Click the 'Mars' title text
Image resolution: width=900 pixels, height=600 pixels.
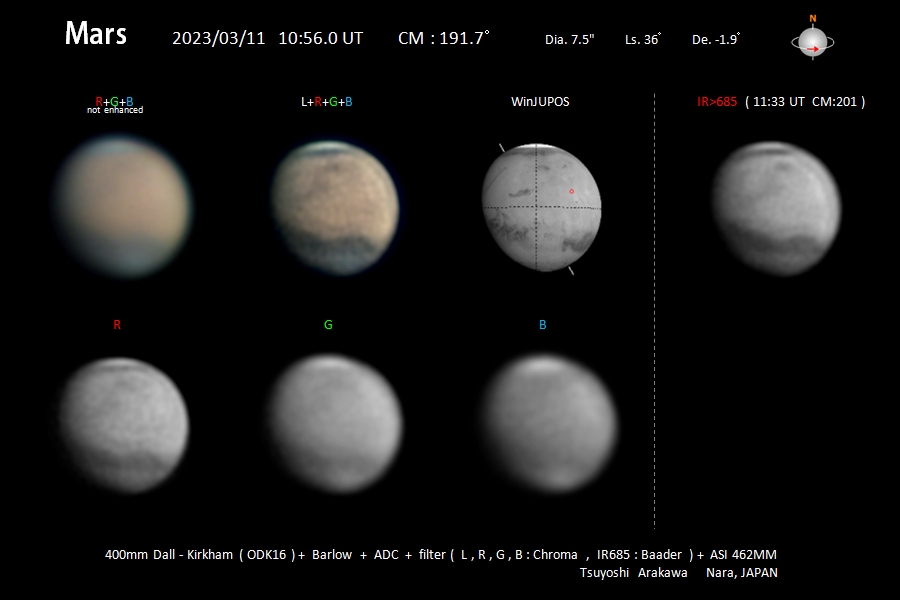(x=96, y=33)
